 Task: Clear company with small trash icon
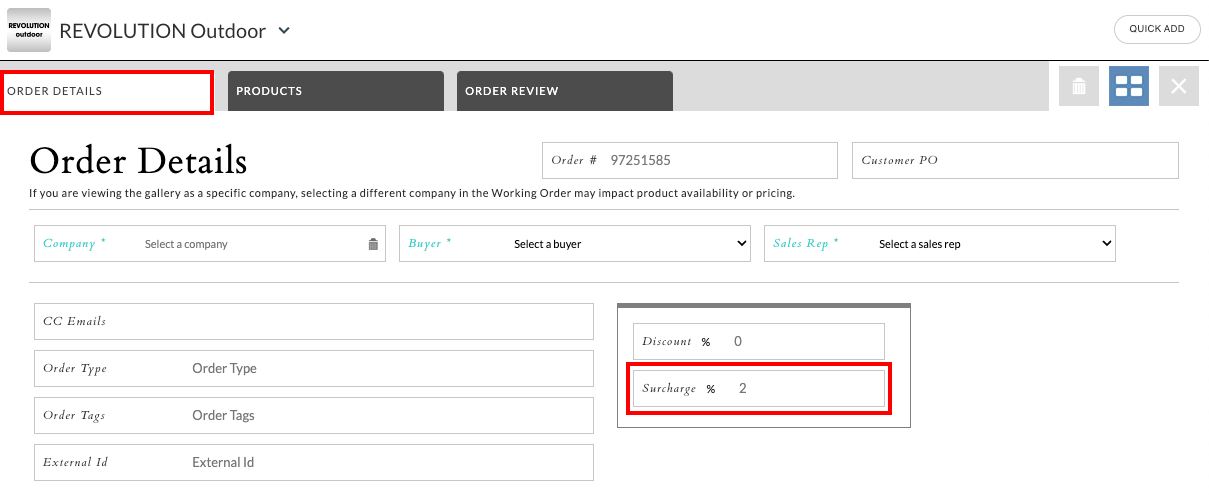[x=373, y=244]
